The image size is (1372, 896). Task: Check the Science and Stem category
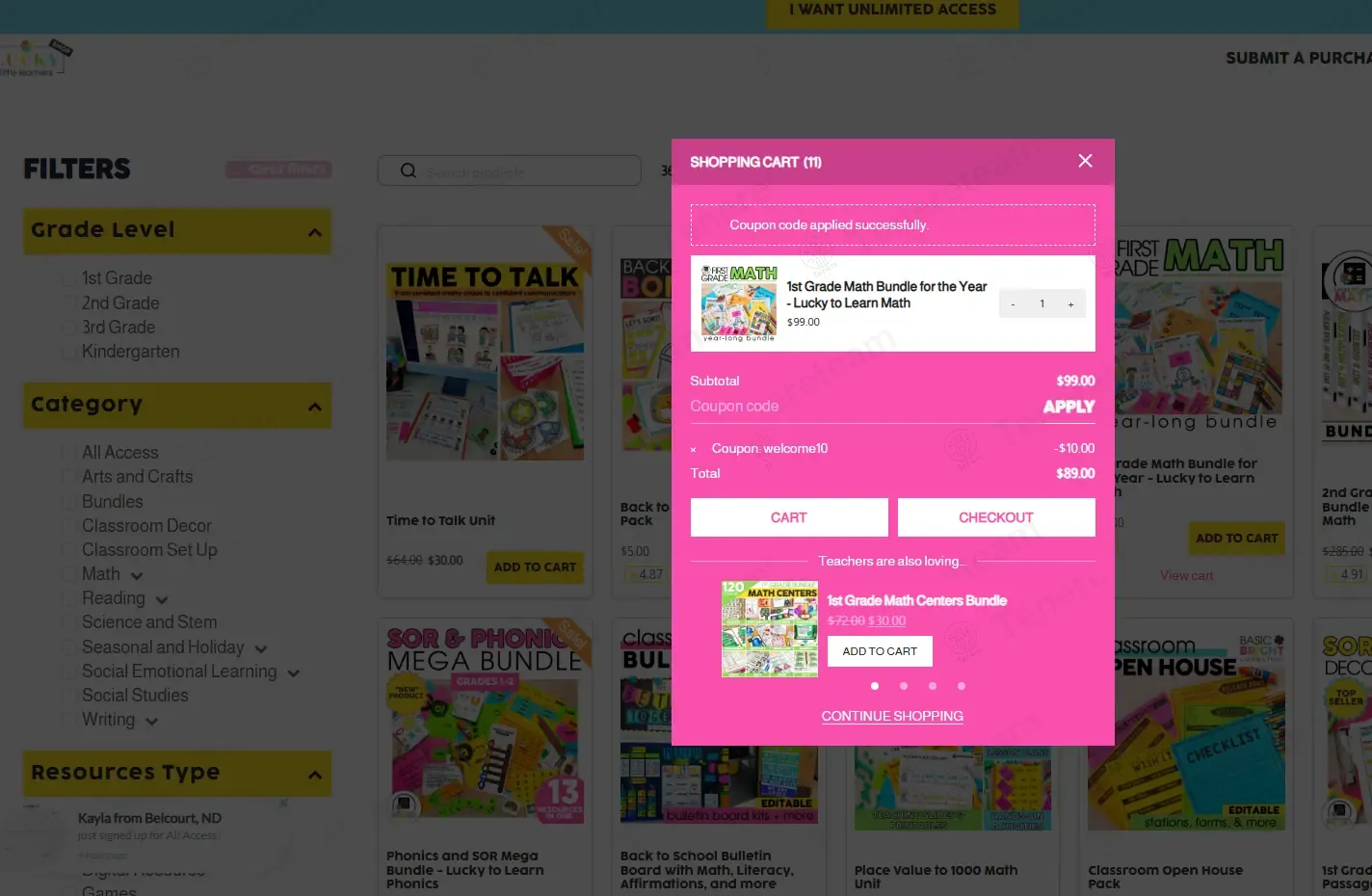(69, 622)
